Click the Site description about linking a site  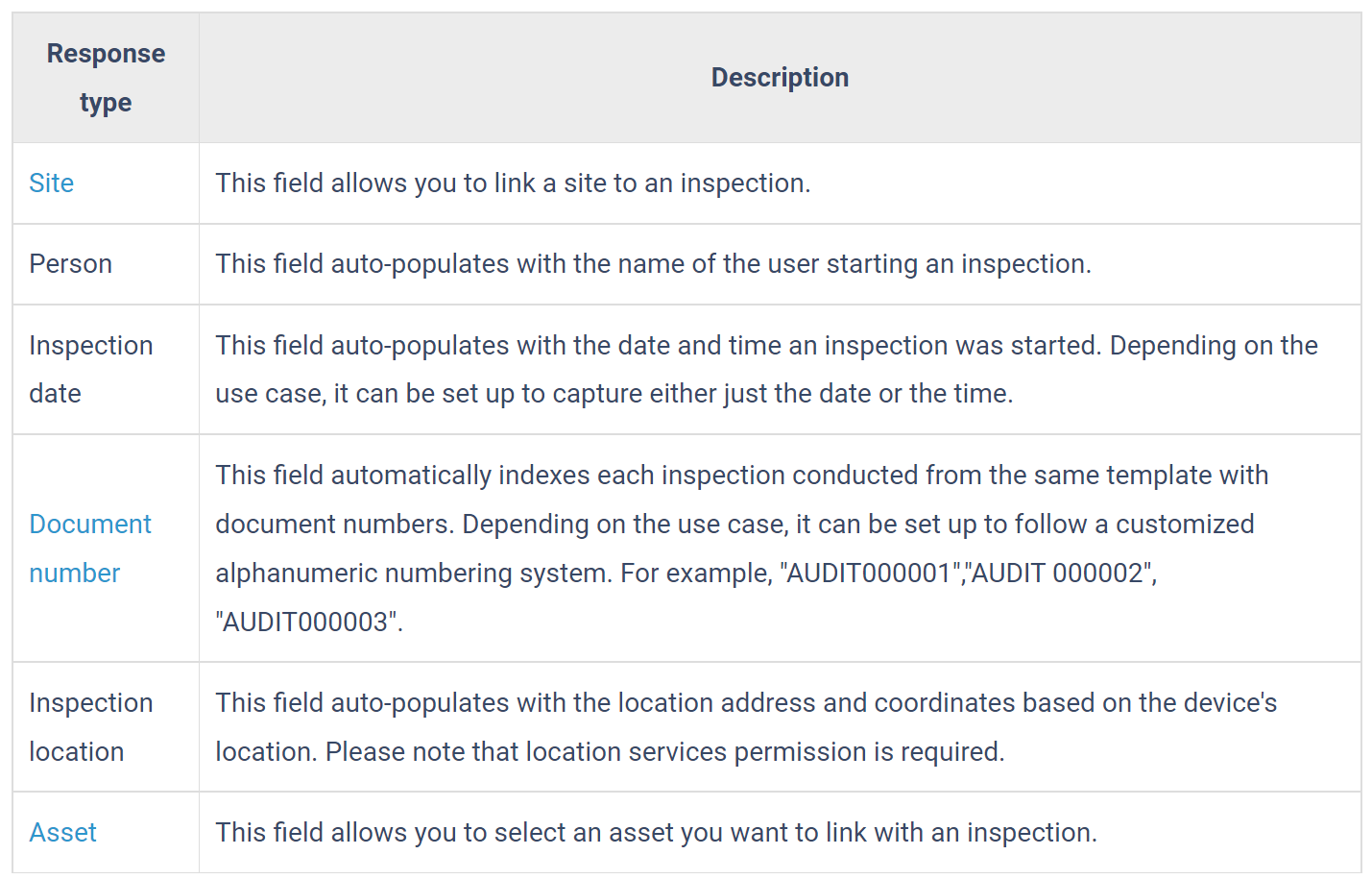[513, 183]
